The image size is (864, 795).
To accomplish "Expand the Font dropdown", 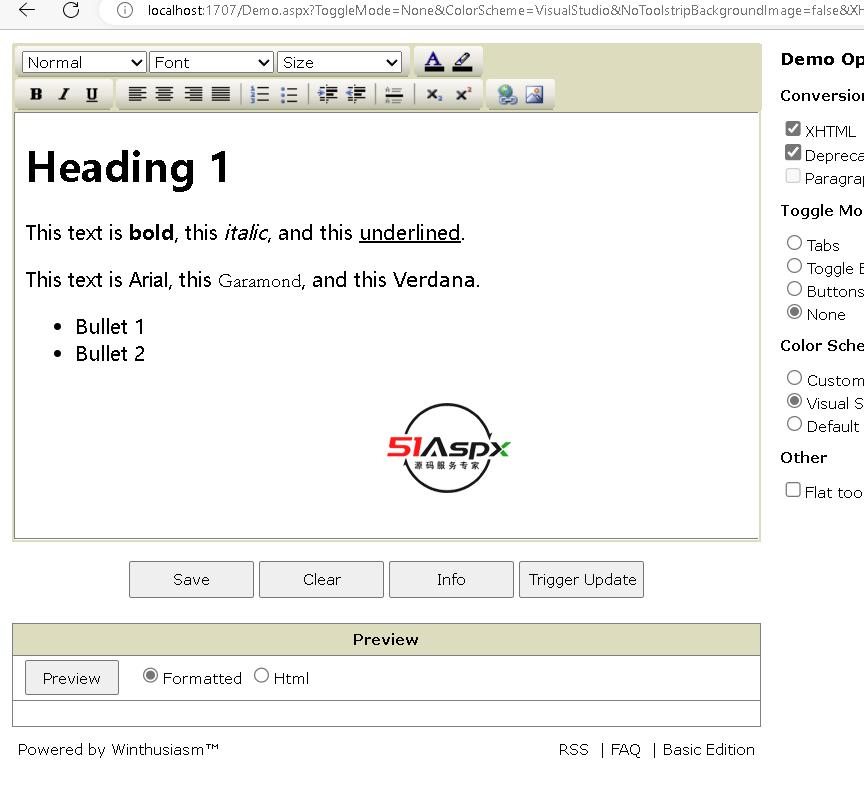I will (211, 62).
